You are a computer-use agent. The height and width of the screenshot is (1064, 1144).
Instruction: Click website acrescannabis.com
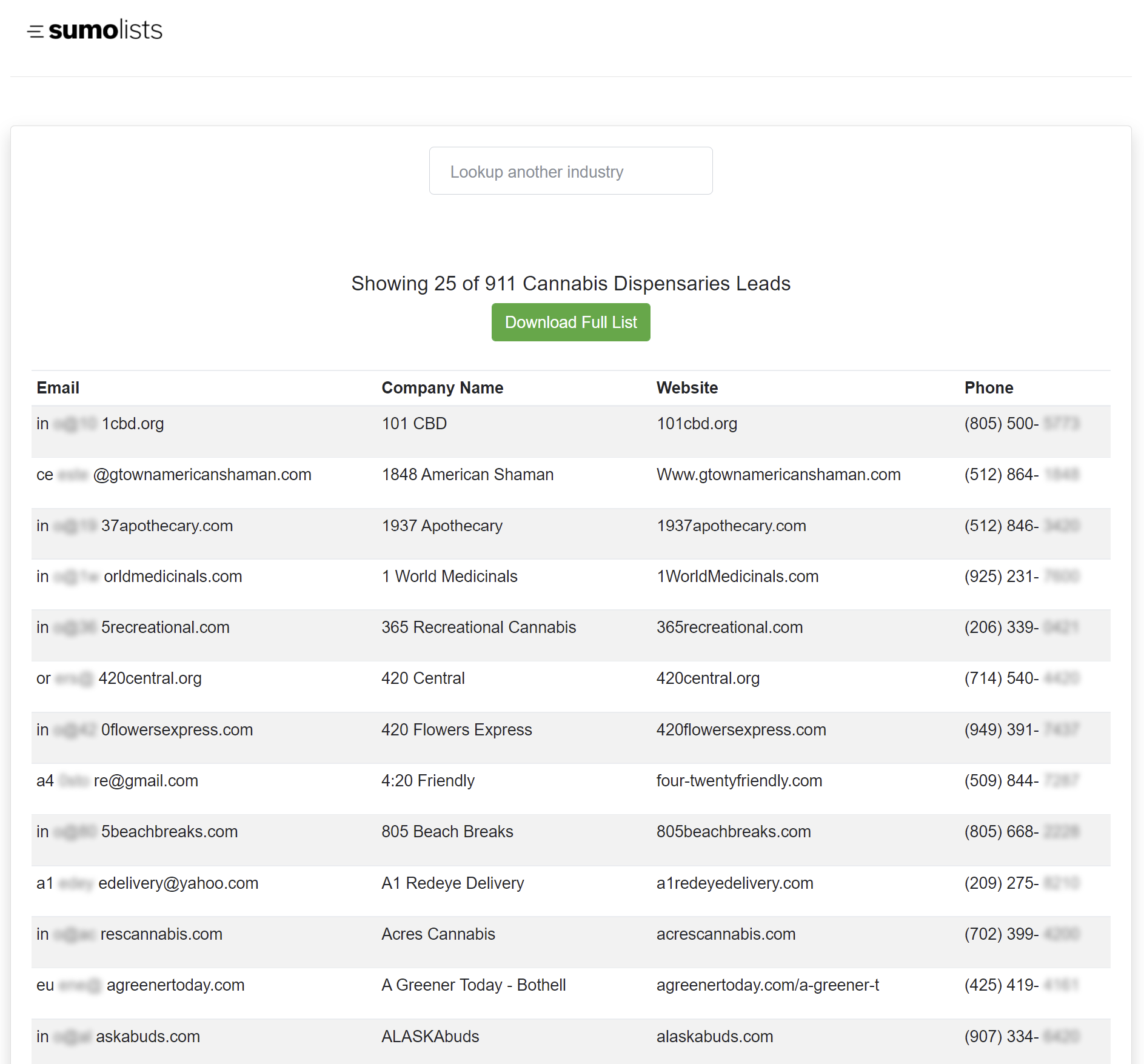726,934
